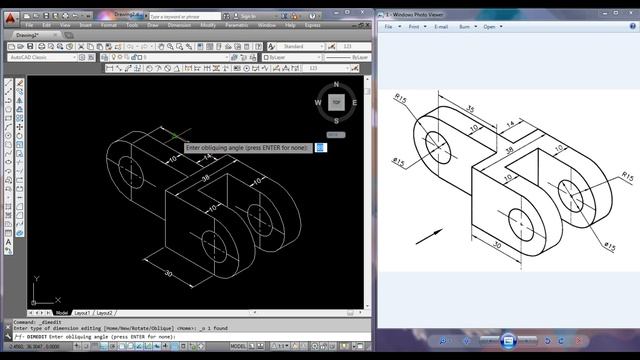Open the Dimension menu
The image size is (640, 360).
[x=179, y=25]
